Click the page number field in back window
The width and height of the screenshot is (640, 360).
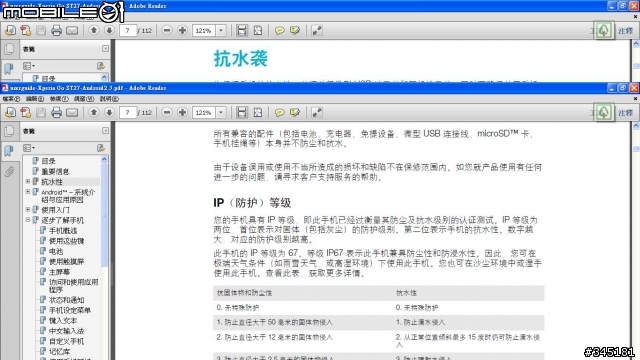128,30
